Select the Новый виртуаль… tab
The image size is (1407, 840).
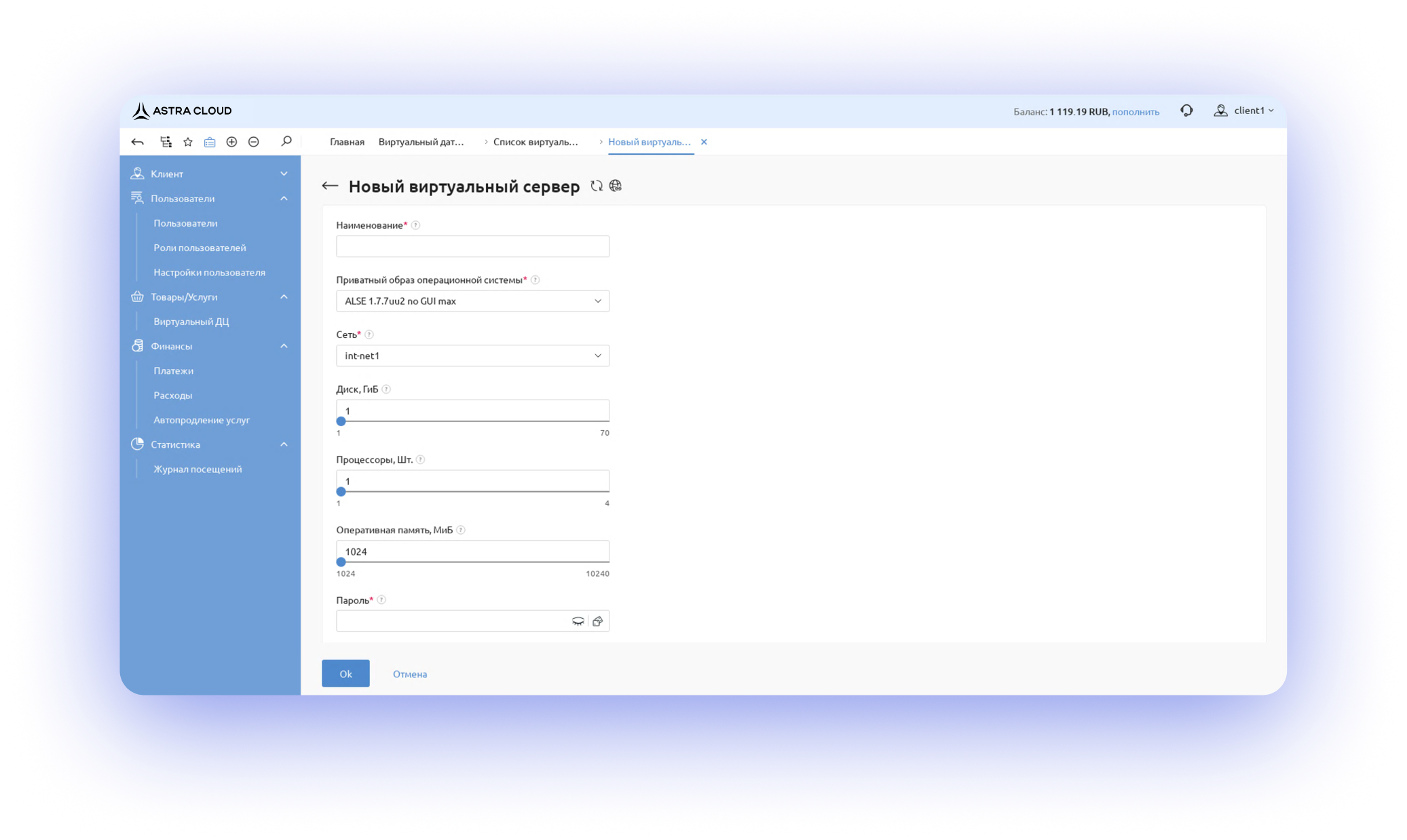pos(649,142)
